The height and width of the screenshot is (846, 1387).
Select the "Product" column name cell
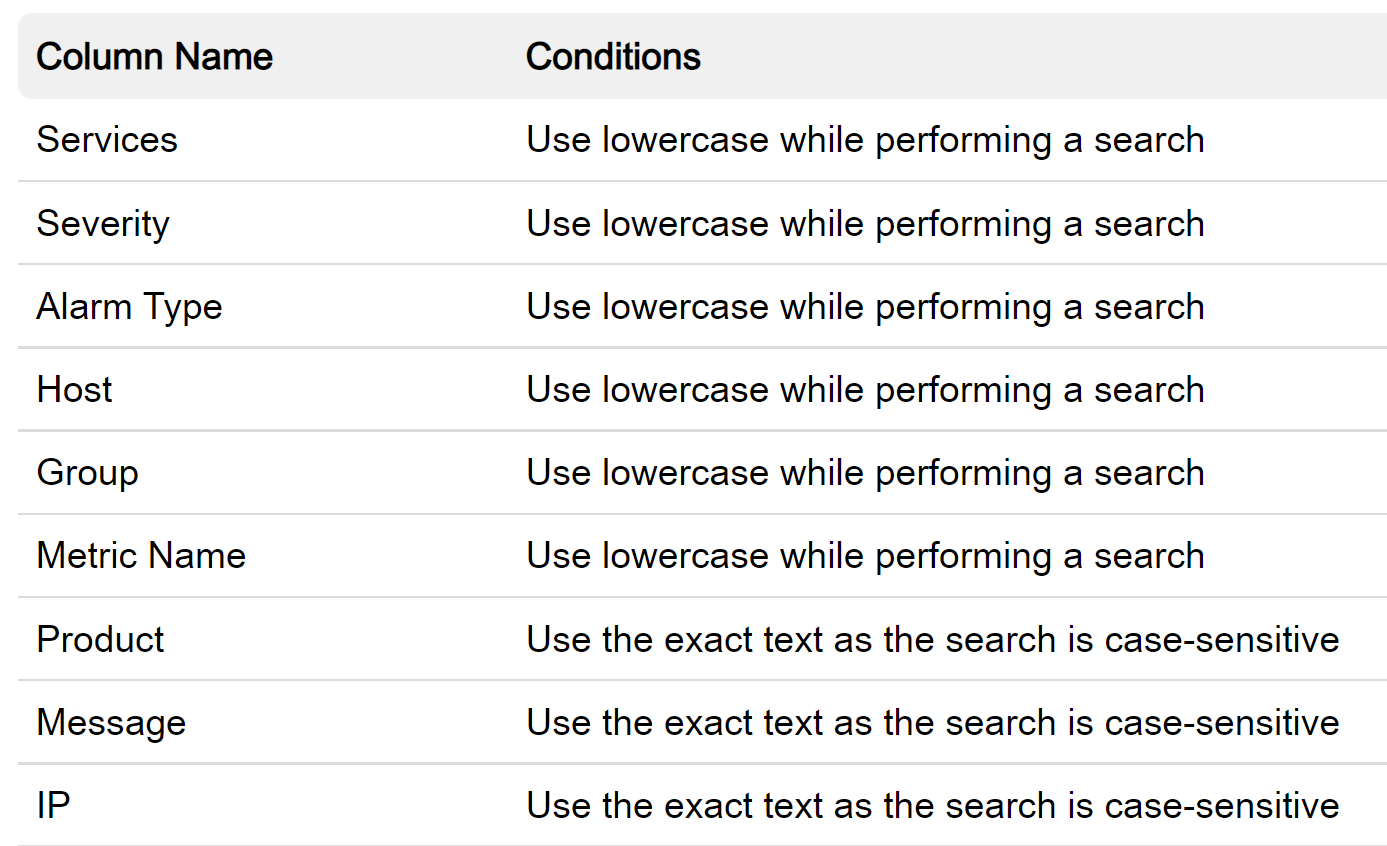[100, 639]
